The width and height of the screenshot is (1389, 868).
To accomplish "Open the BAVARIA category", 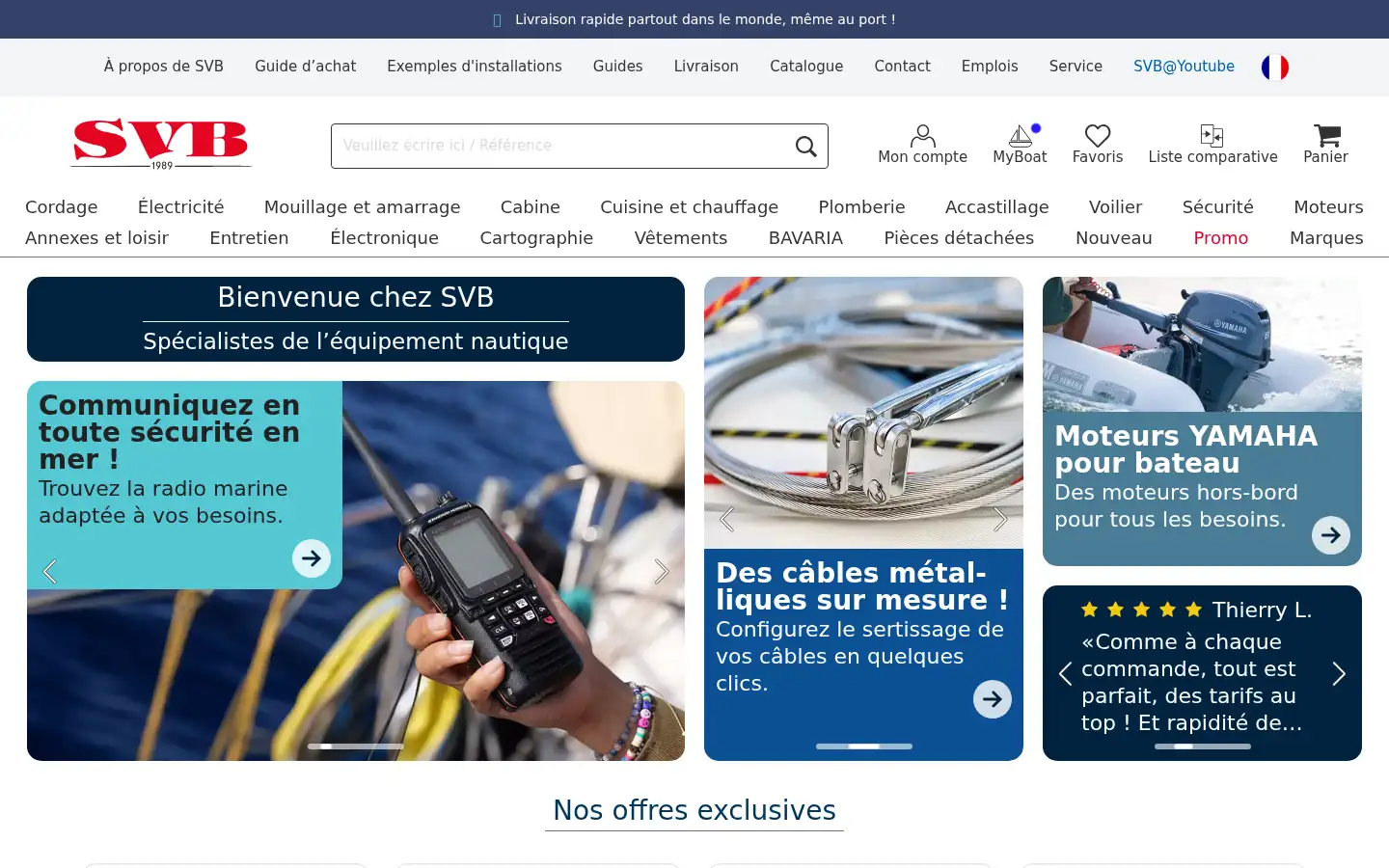I will coord(805,238).
